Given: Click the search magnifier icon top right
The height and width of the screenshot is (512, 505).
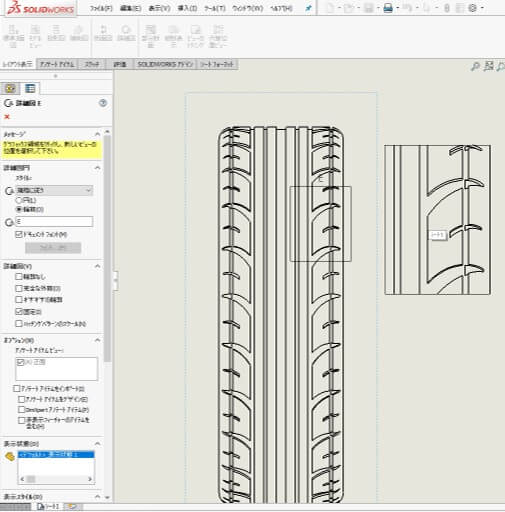Looking at the screenshot, I should coord(475,66).
